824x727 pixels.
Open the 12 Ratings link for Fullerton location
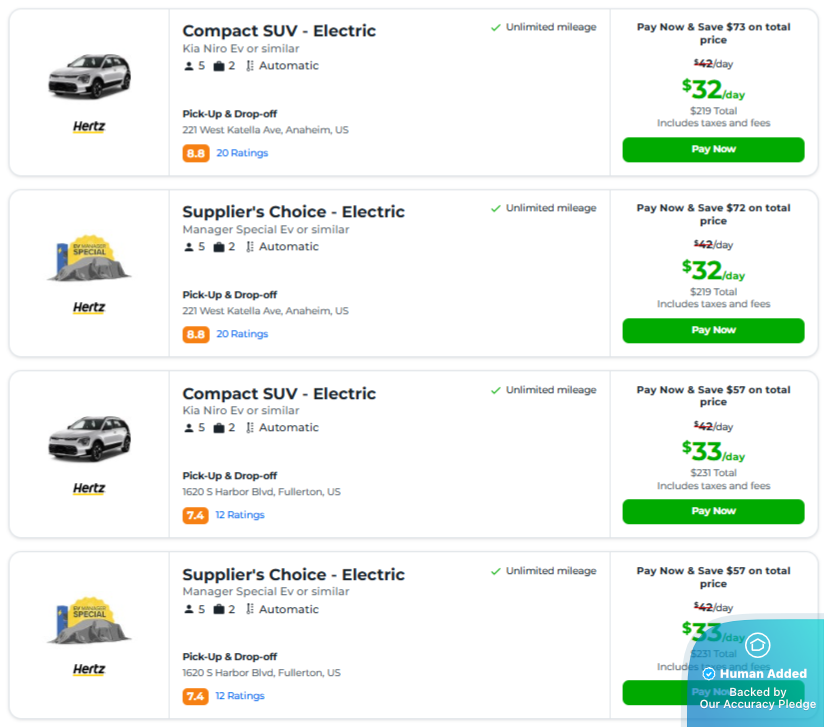(240, 514)
